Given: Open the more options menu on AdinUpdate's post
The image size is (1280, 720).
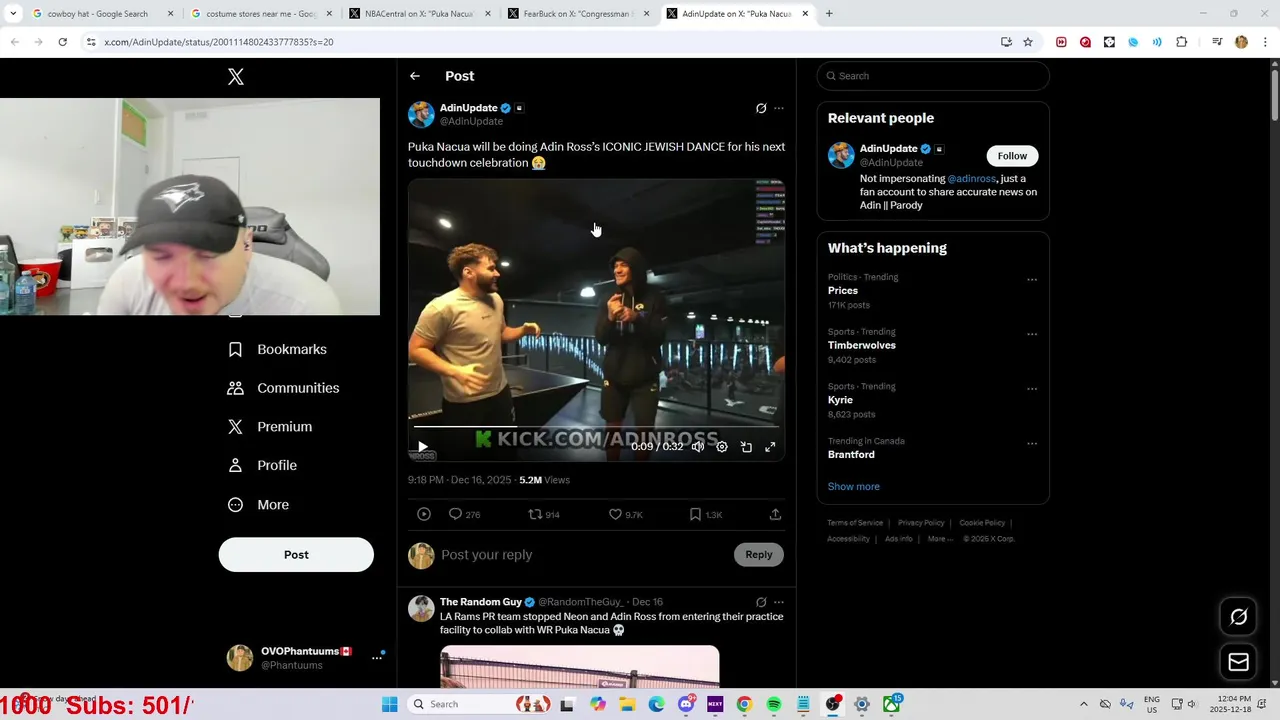Looking at the screenshot, I should click(779, 108).
